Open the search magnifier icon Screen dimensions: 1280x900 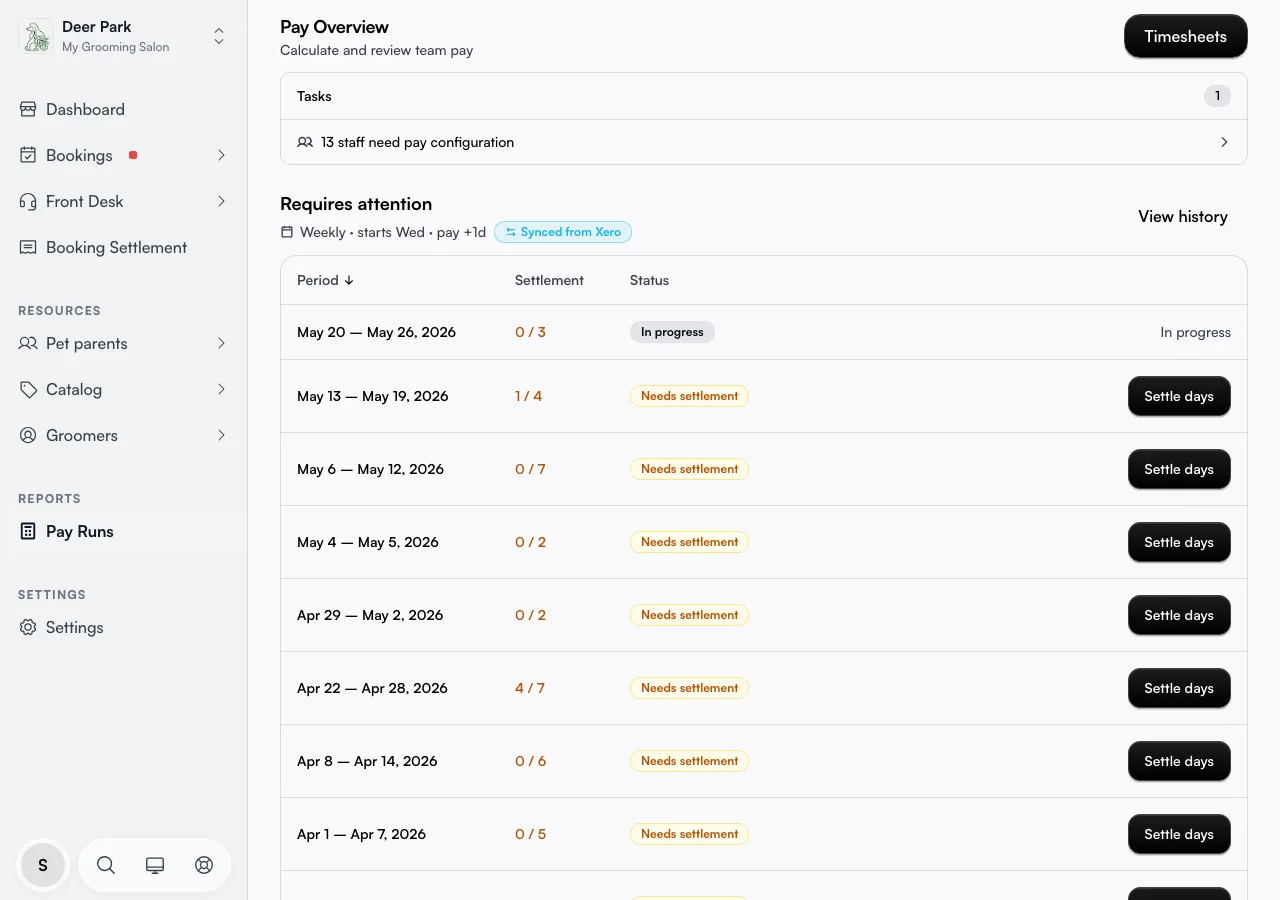[x=106, y=865]
